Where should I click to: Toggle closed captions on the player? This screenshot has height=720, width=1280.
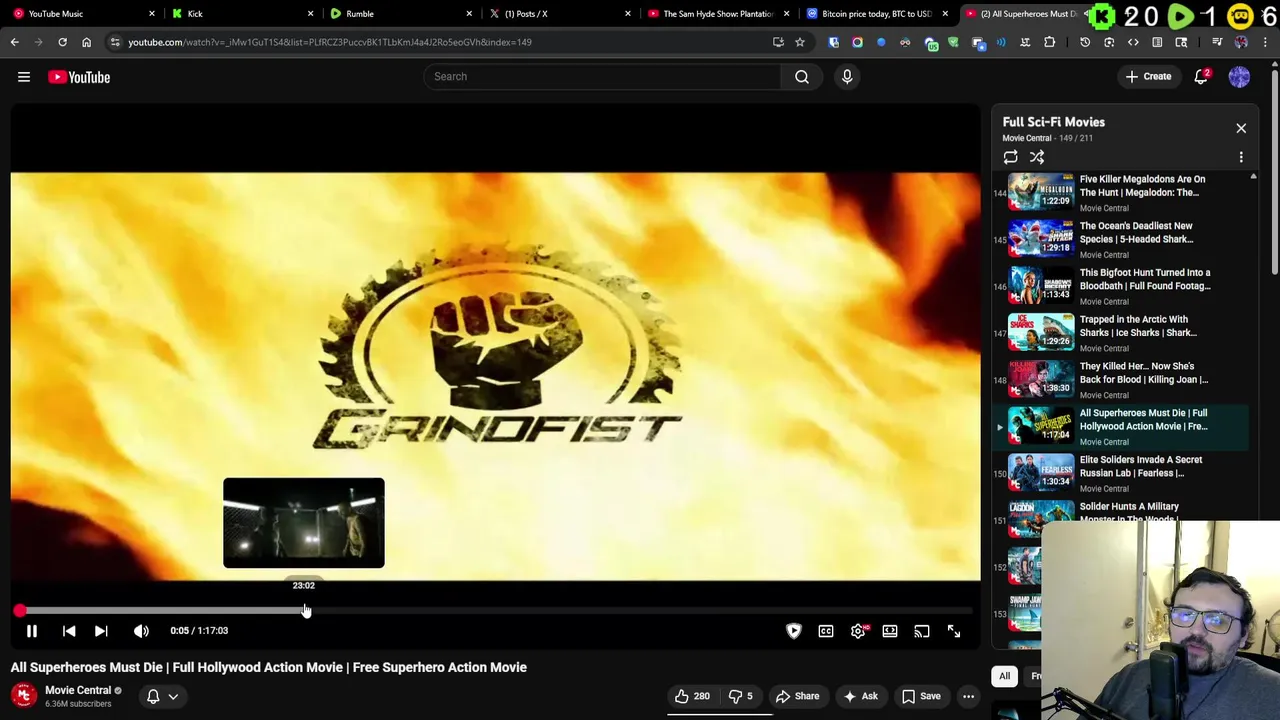tap(826, 631)
